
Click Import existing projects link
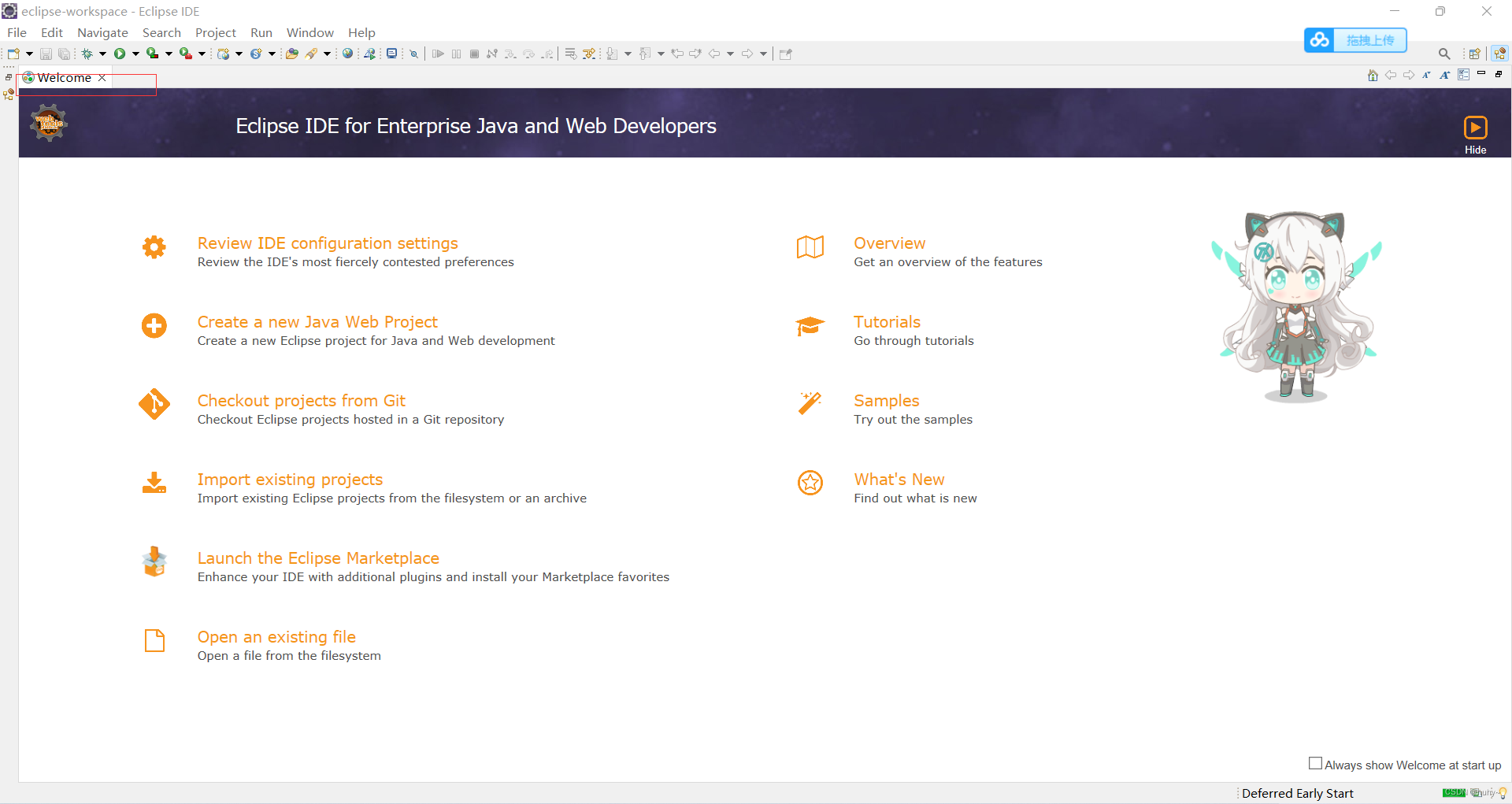(290, 480)
